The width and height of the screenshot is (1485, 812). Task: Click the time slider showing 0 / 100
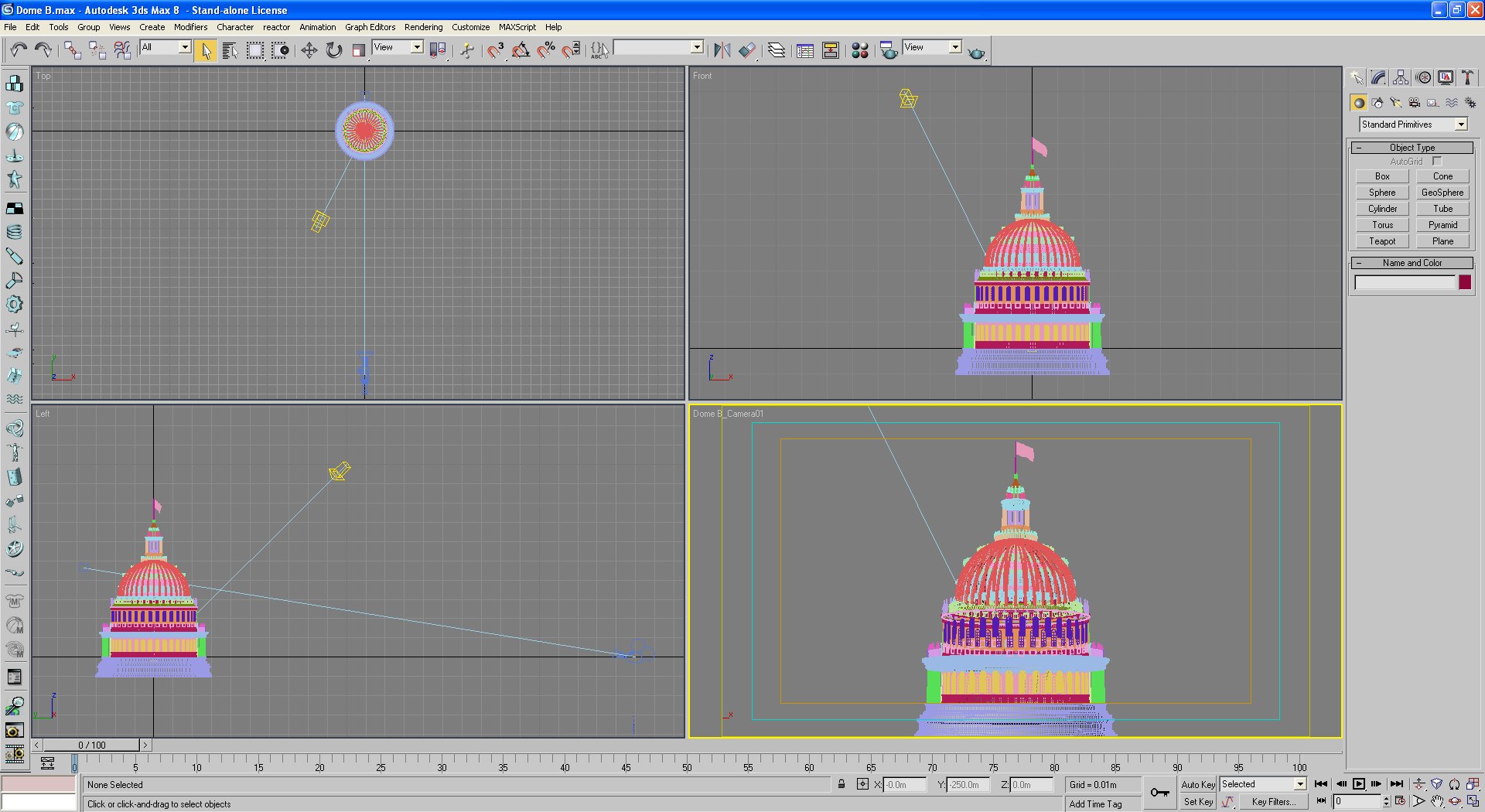coord(92,745)
